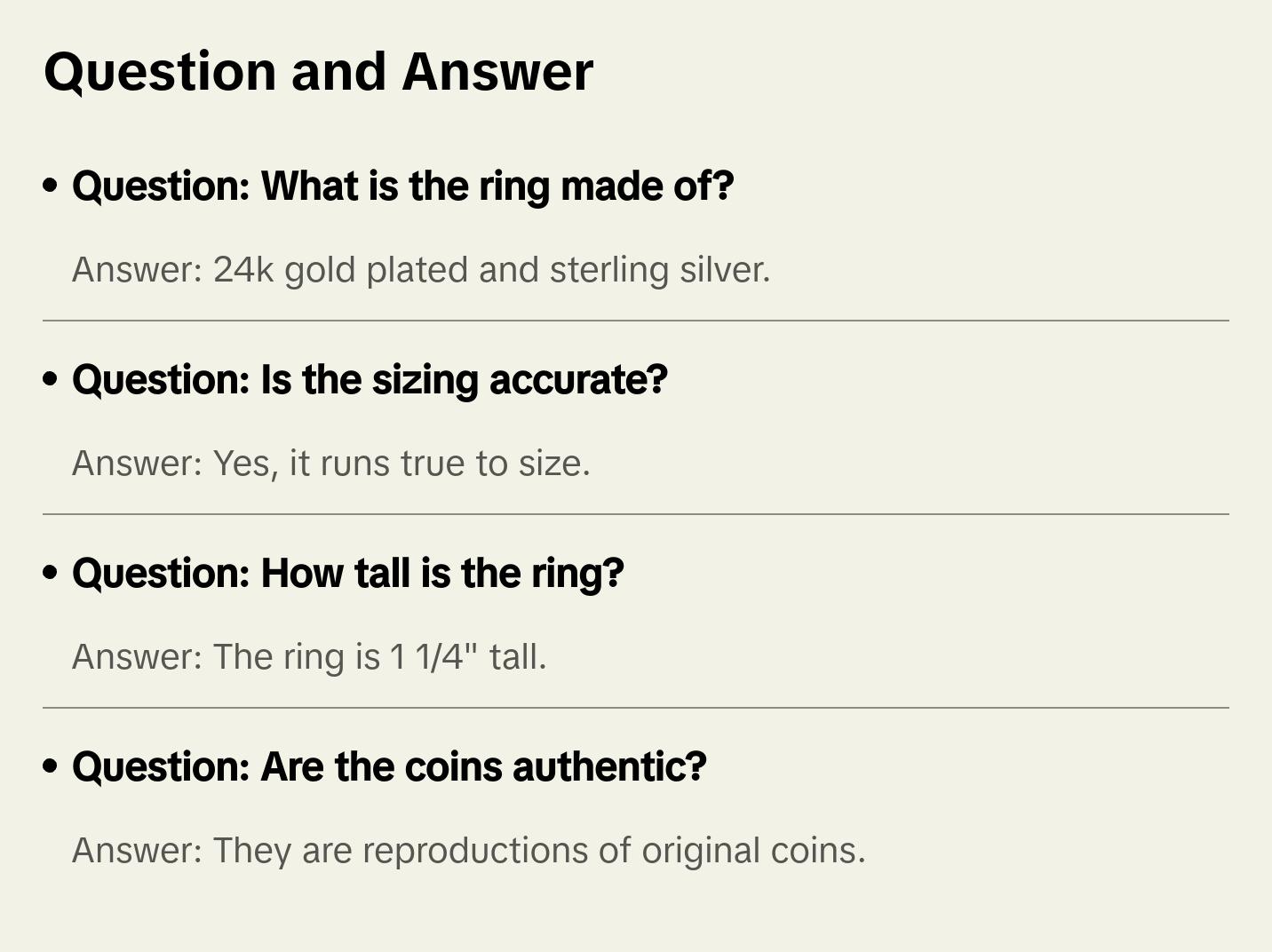The image size is (1272, 952).
Task: Click the '24k' text in first answer
Action: (243, 270)
